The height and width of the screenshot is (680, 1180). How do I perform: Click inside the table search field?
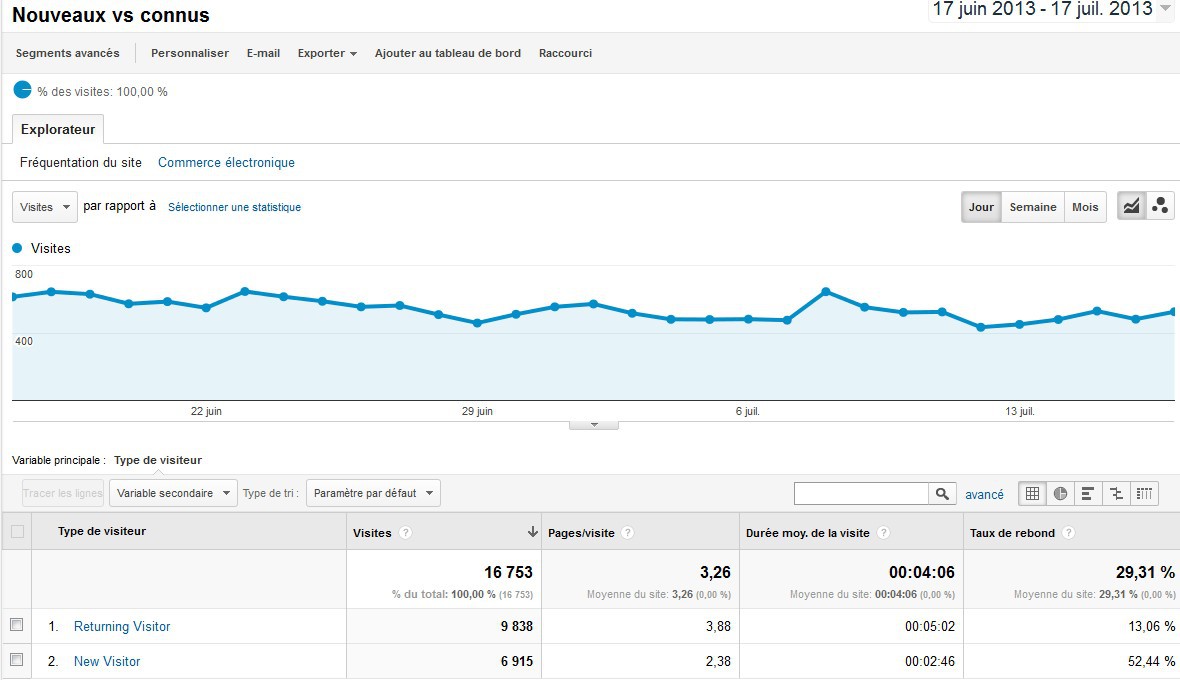coord(861,493)
